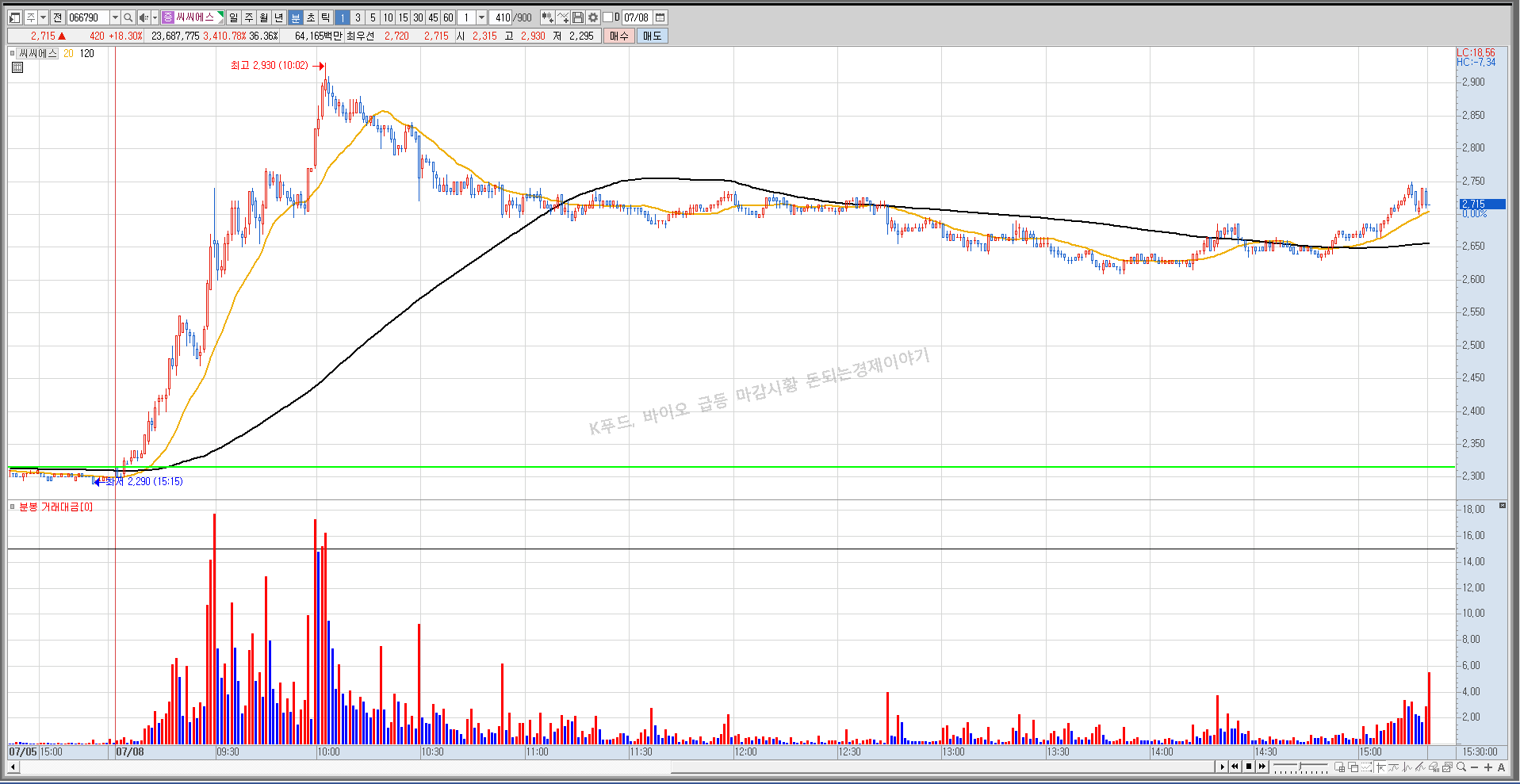The height and width of the screenshot is (784, 1520).
Task: Select the 분 minute chart period
Action: [295, 17]
